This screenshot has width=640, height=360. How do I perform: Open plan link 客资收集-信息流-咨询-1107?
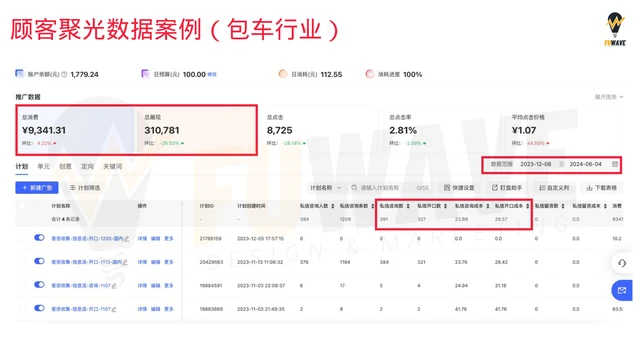81,286
